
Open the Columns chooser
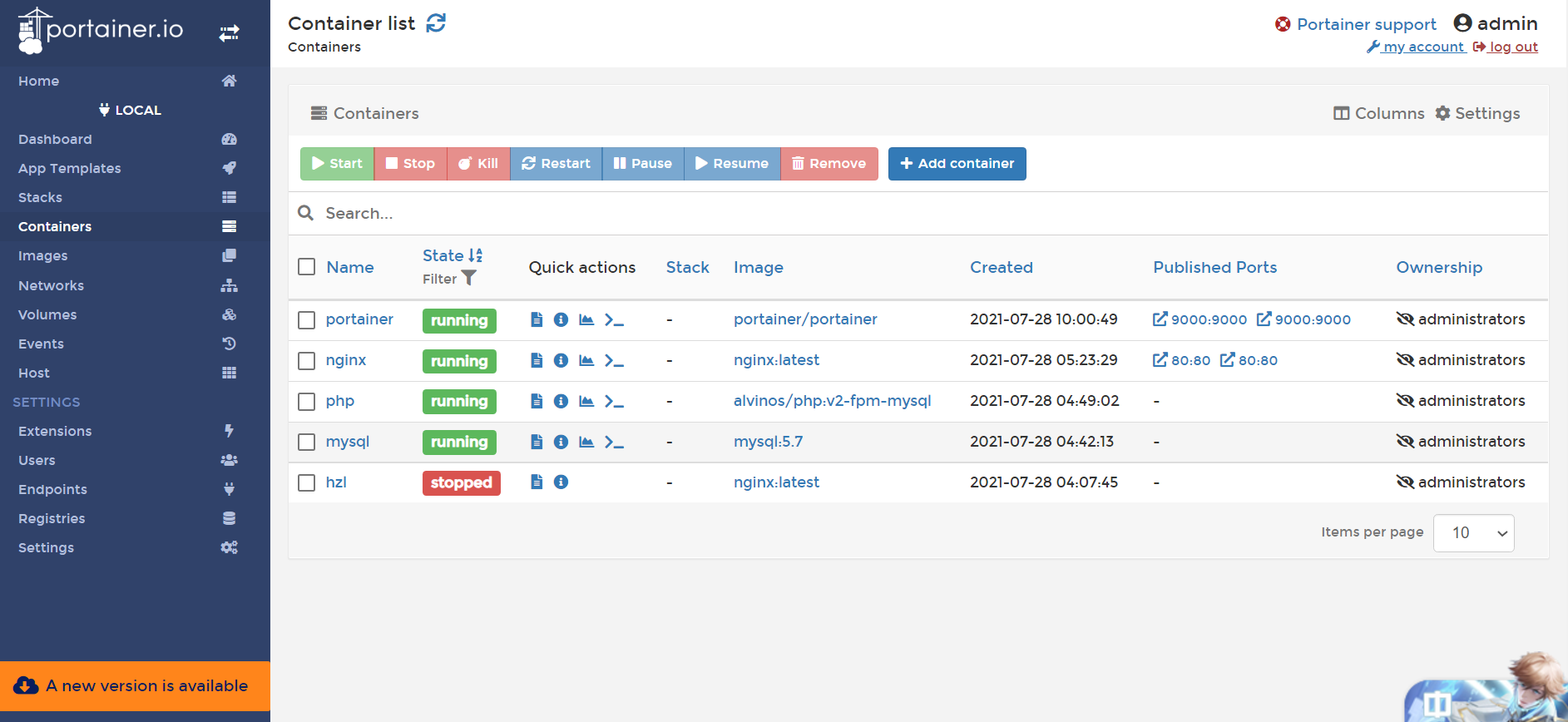tap(1378, 113)
